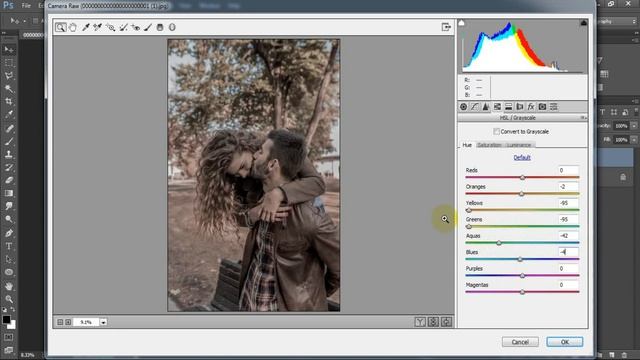640x360 pixels.
Task: Click the Greens hue slider handle
Action: [469, 227]
